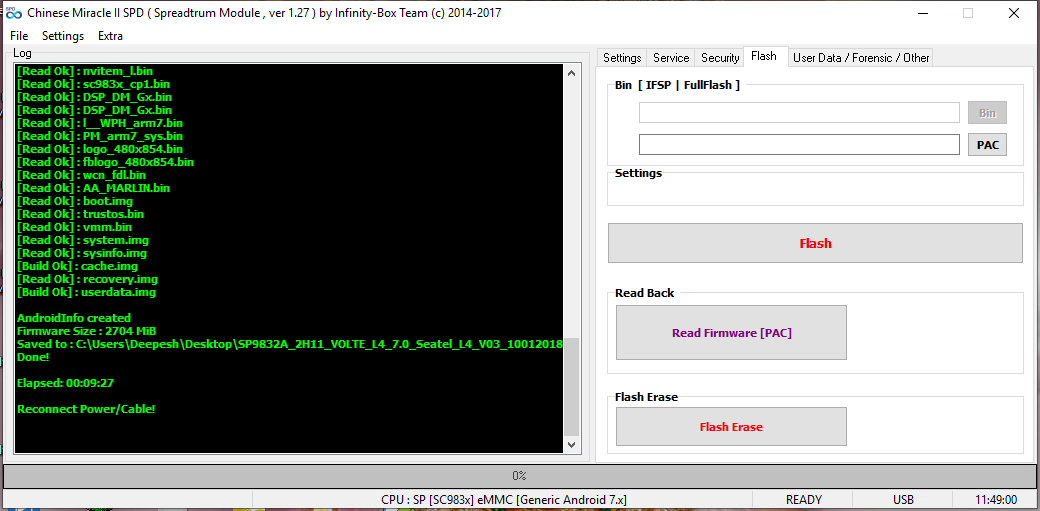1040x511 pixels.
Task: Switch to the Settings tab
Action: coord(622,58)
